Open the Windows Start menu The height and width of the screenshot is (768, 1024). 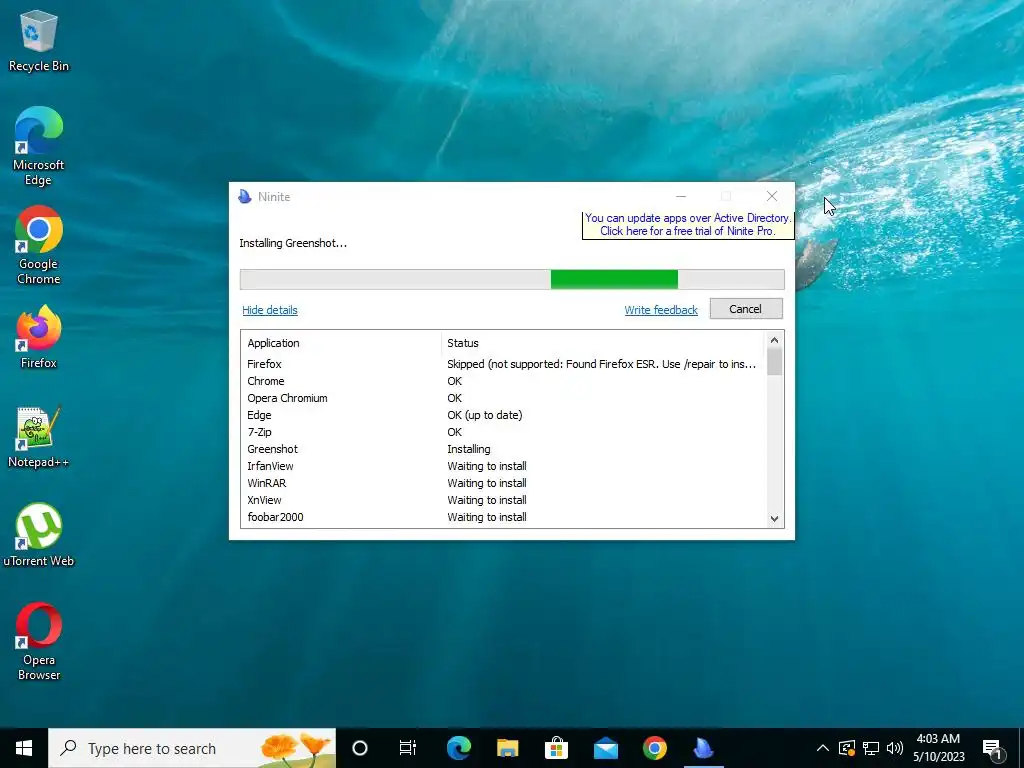tap(24, 748)
